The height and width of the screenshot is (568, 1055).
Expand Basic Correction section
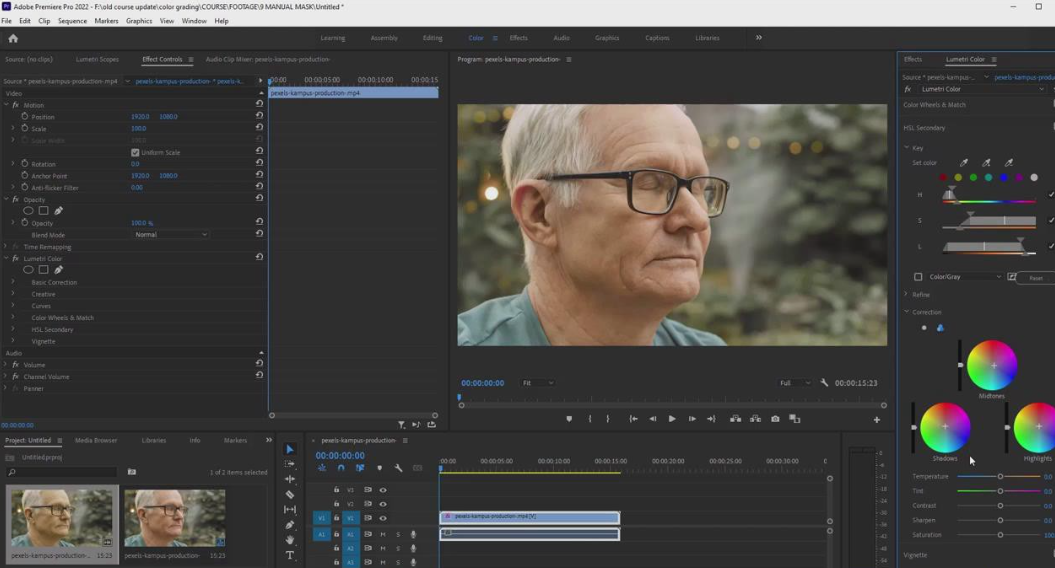point(13,282)
